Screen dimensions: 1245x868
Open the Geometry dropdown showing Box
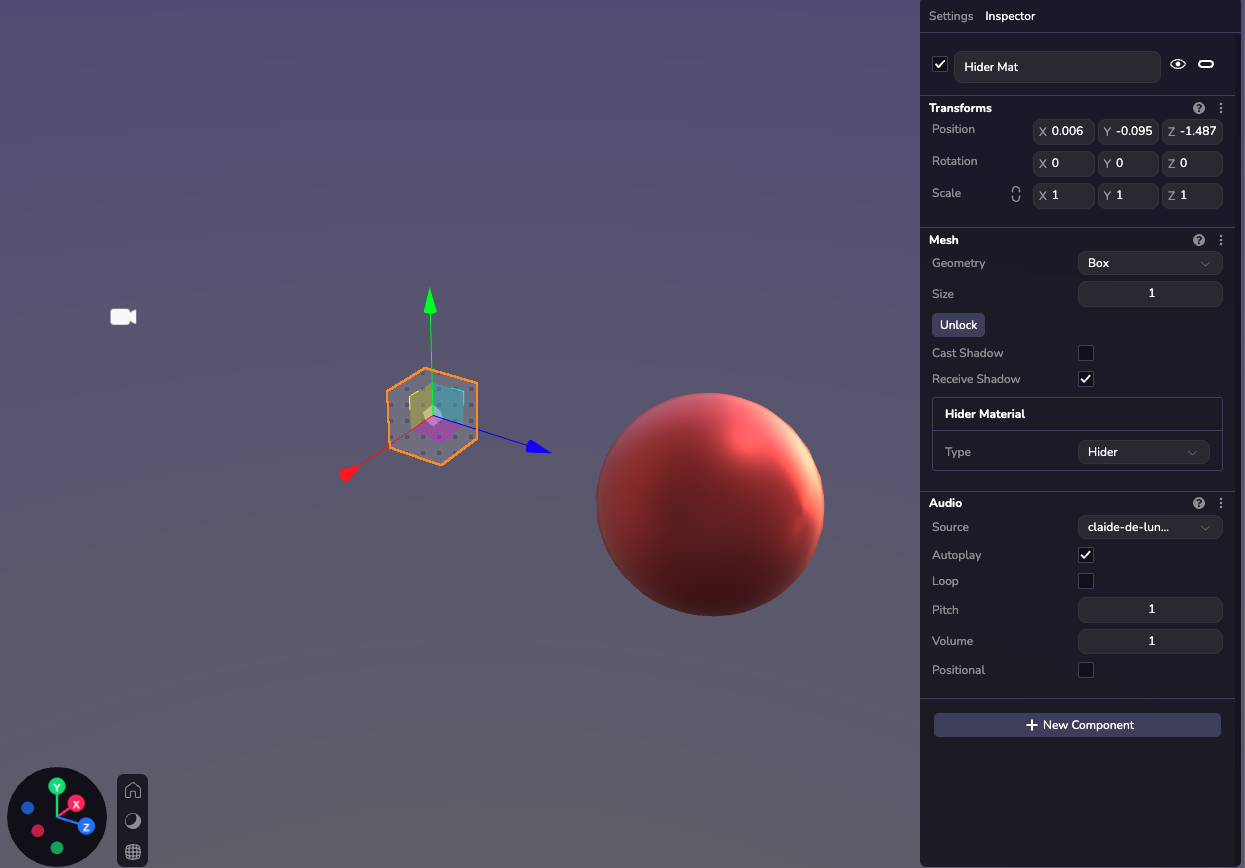click(1149, 263)
